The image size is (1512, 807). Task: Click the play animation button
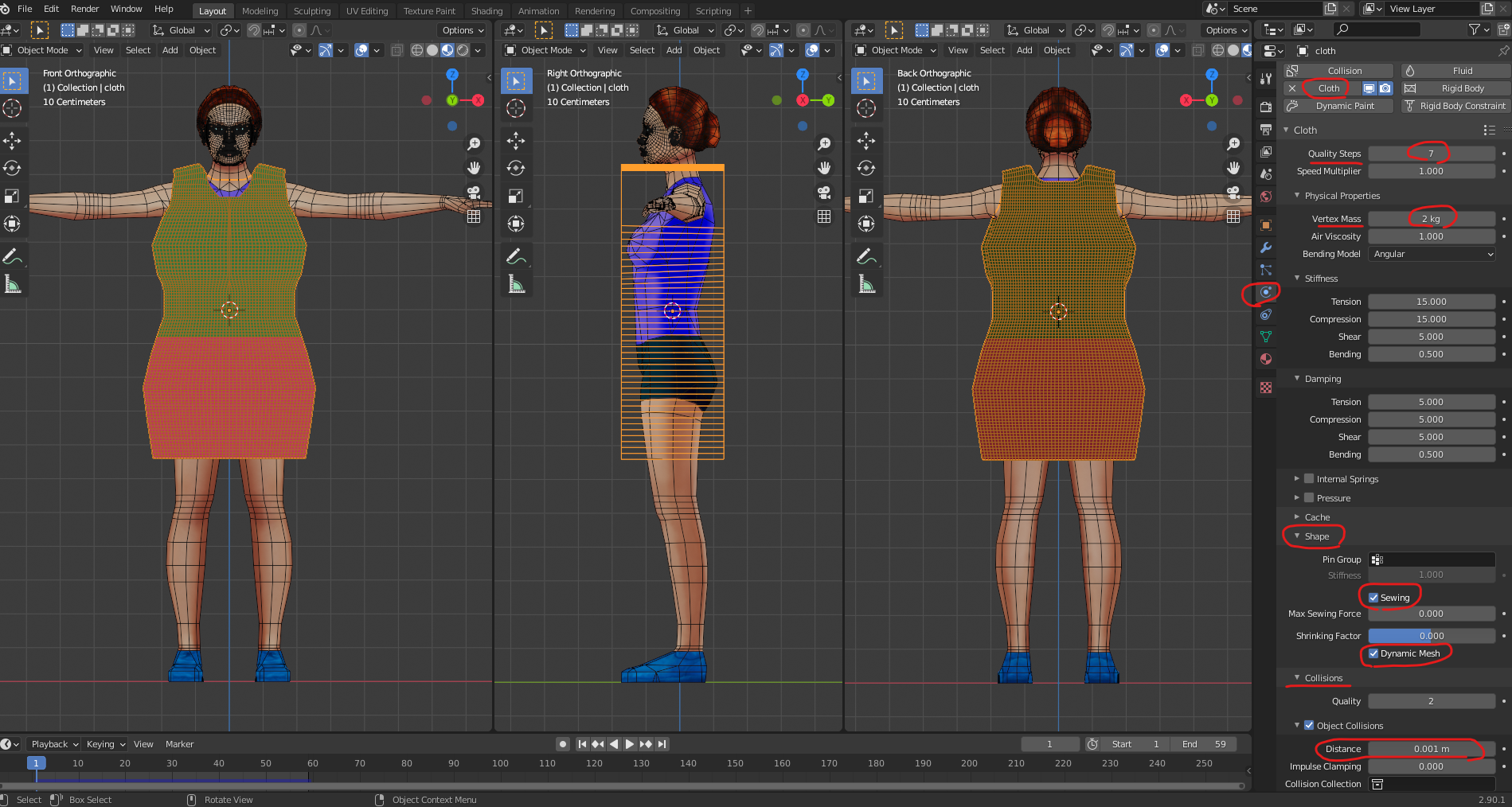tap(630, 744)
